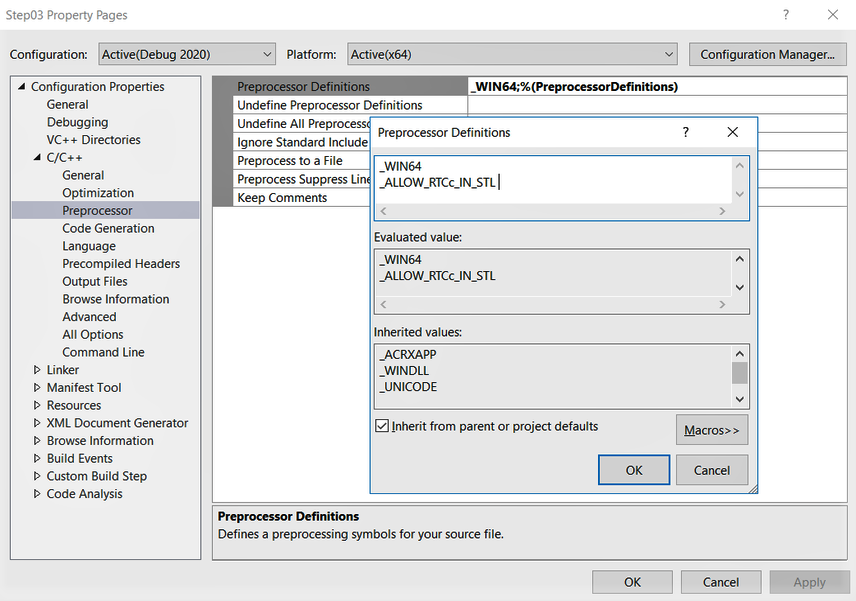The height and width of the screenshot is (601, 856).
Task: Open Configuration Manager
Action: click(x=768, y=55)
